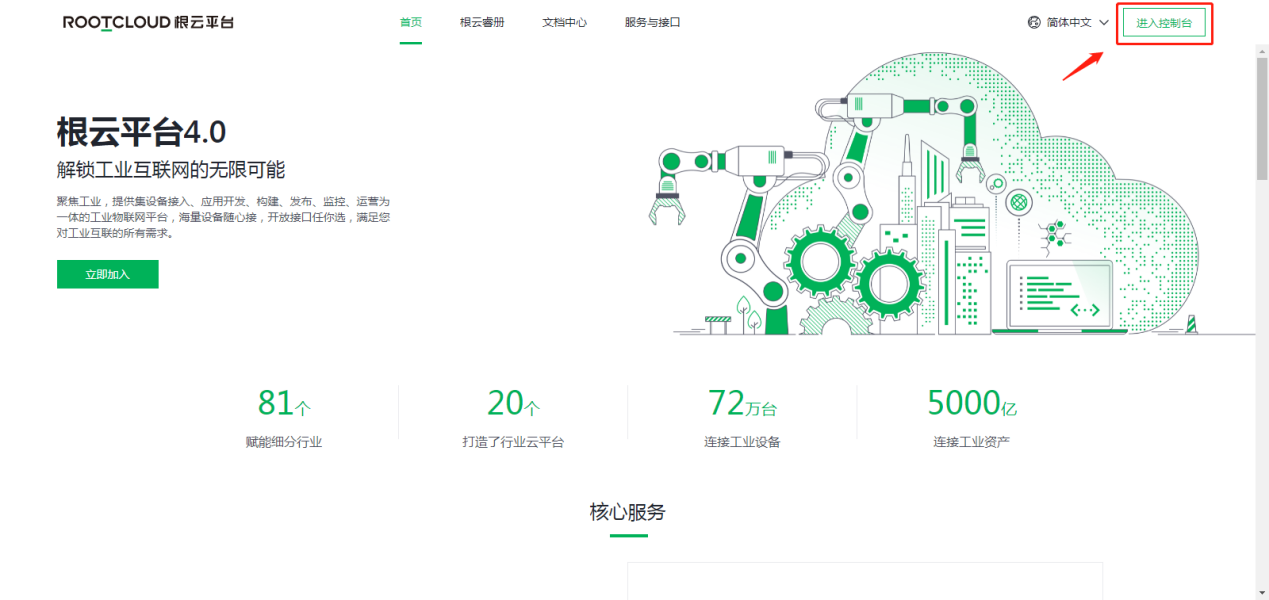Click the 简体中文 language label

1069,22
